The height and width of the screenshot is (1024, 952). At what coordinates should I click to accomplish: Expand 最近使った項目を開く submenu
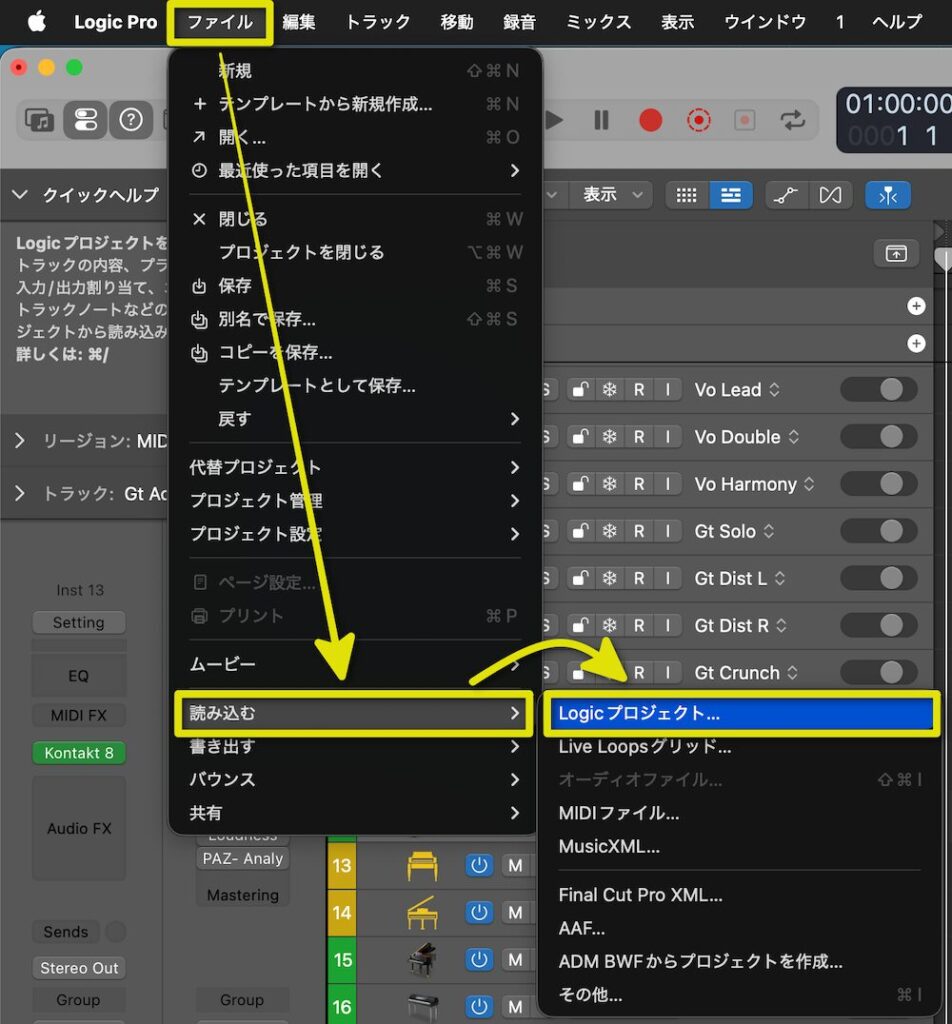point(355,170)
